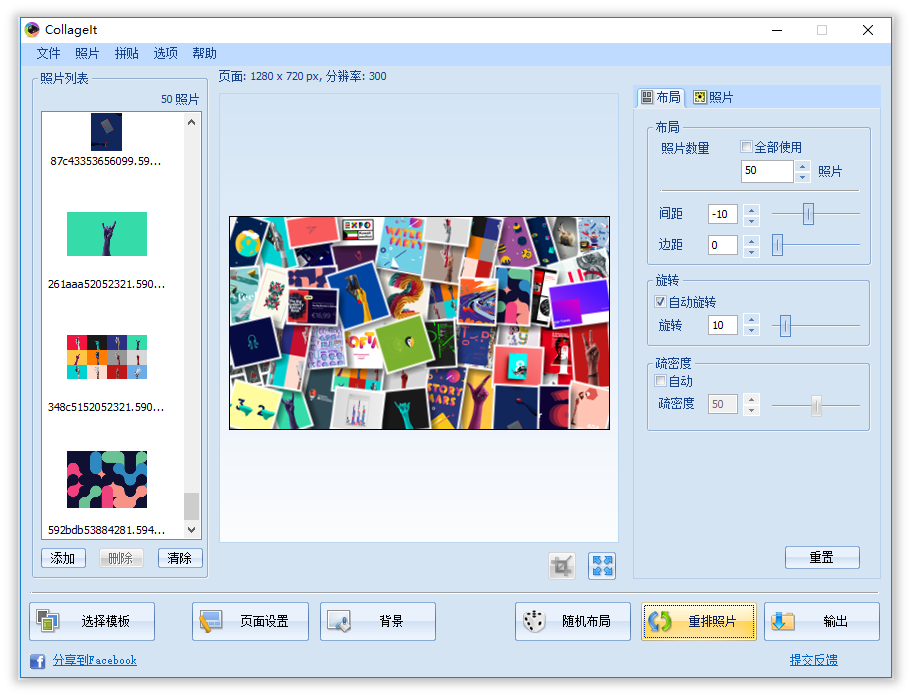Increase 照片数量 with the up arrow
This screenshot has width=912, height=697.
pyautogui.click(x=802, y=166)
